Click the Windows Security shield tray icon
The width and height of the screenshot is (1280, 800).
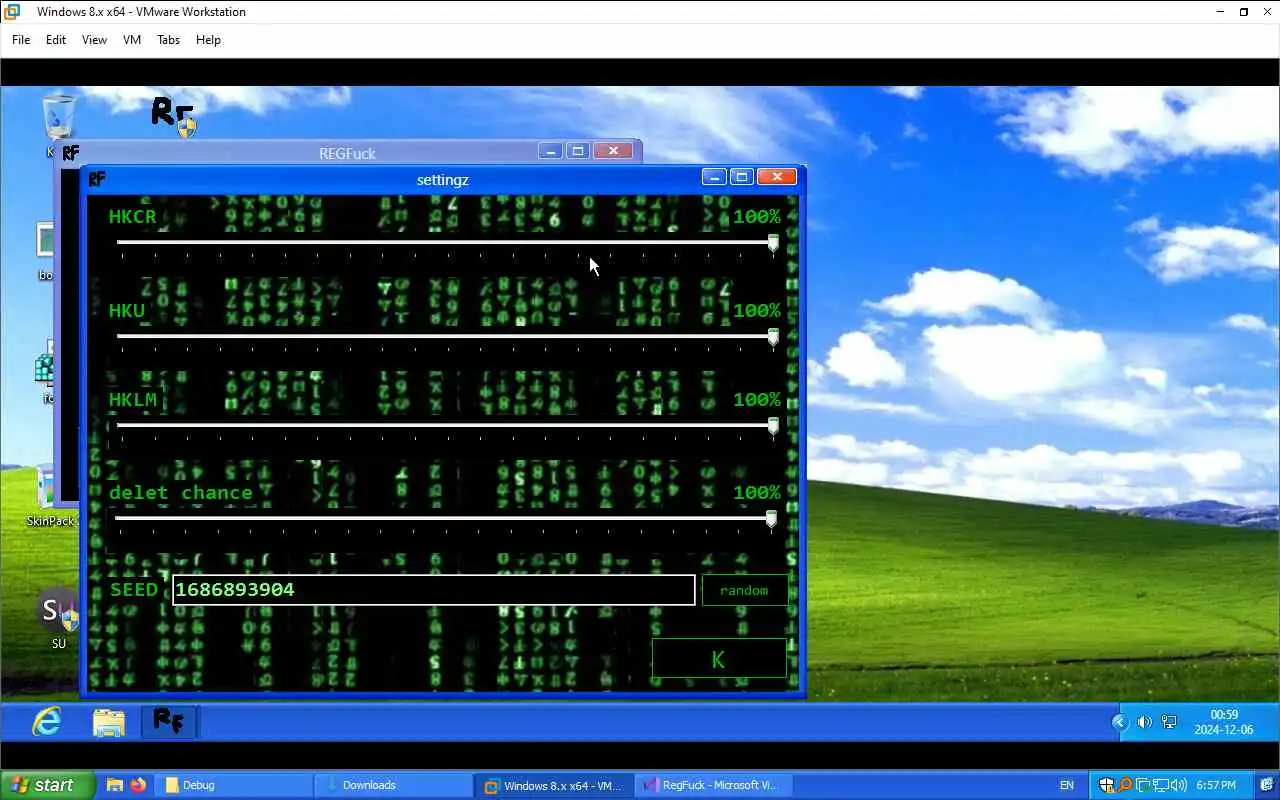[1107, 785]
